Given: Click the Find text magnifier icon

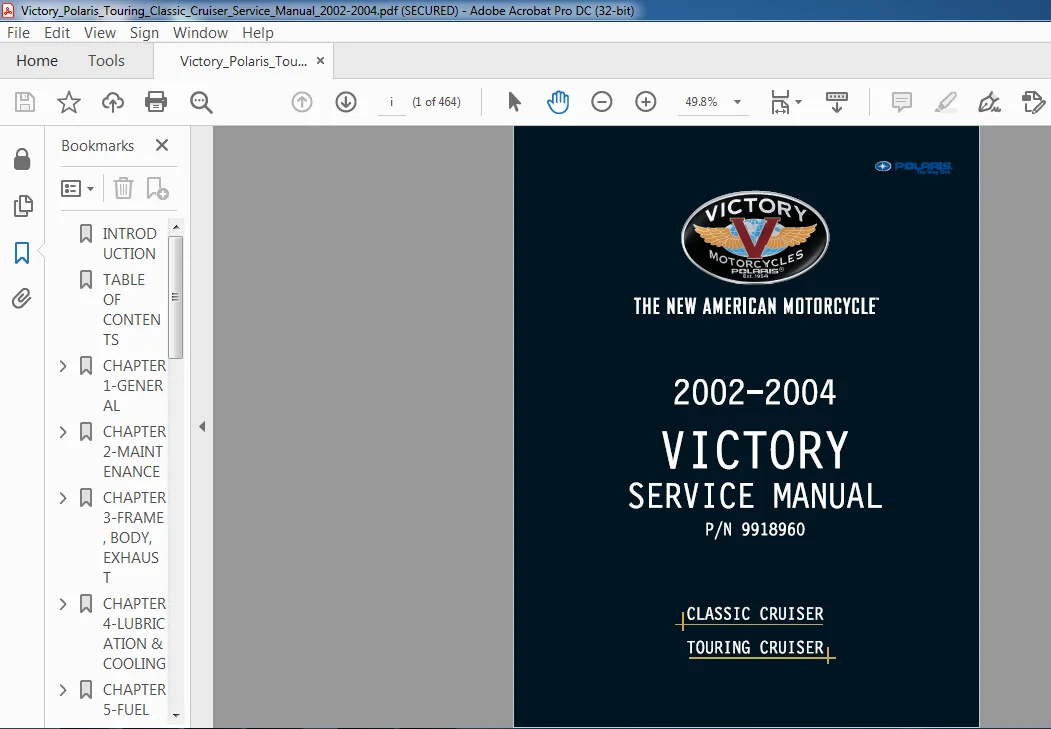Looking at the screenshot, I should [x=201, y=102].
